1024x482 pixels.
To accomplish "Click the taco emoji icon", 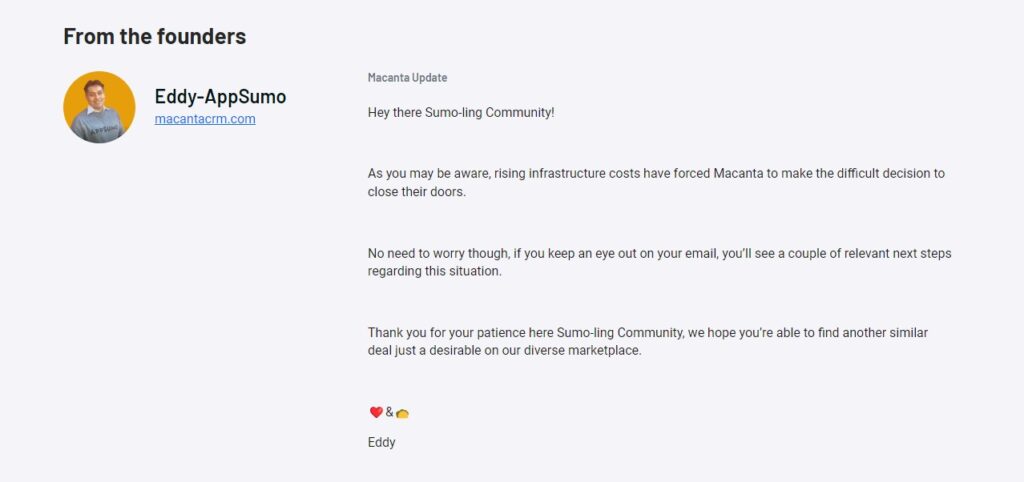I will (x=402, y=413).
